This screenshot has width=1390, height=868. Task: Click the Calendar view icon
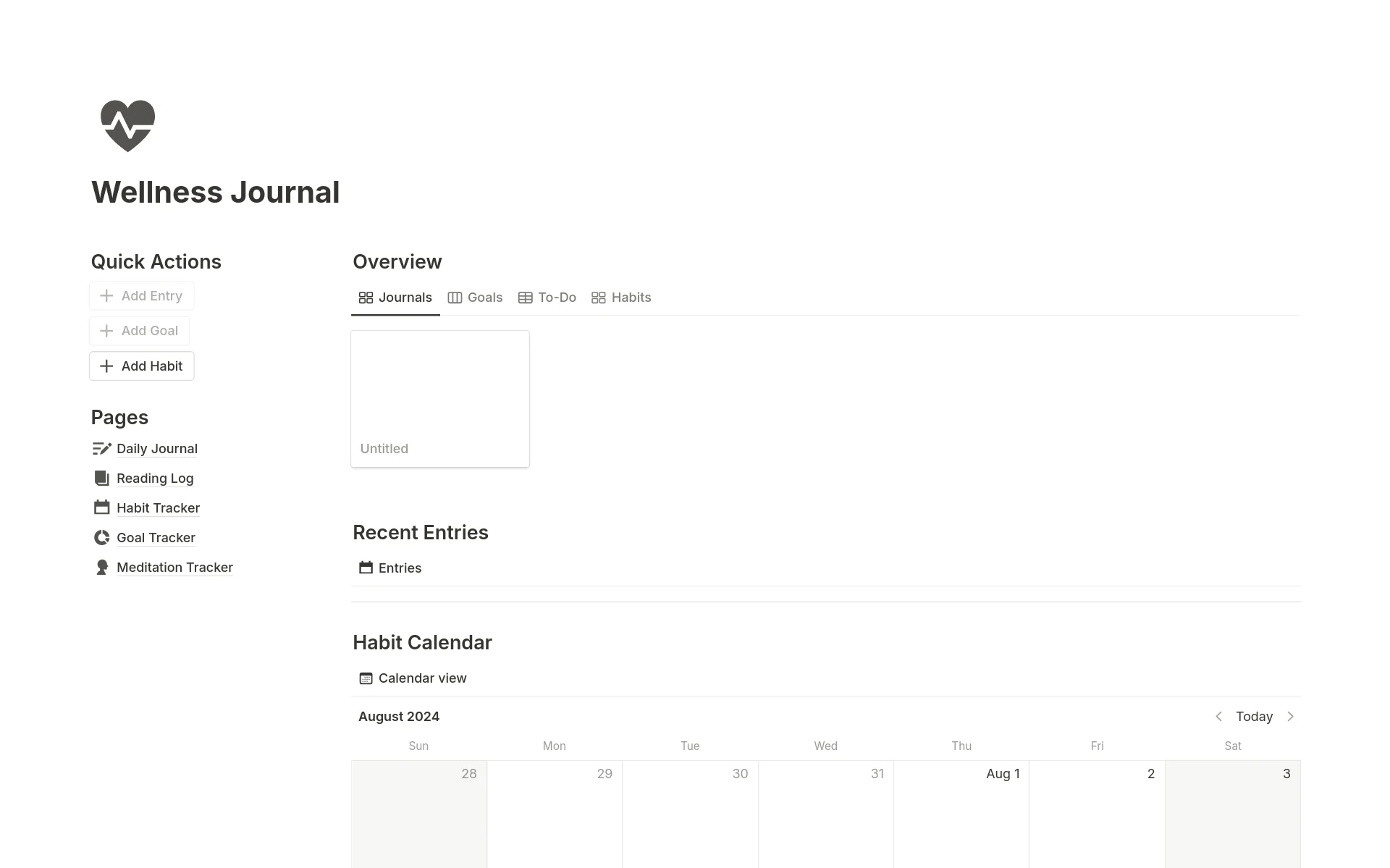click(x=365, y=678)
